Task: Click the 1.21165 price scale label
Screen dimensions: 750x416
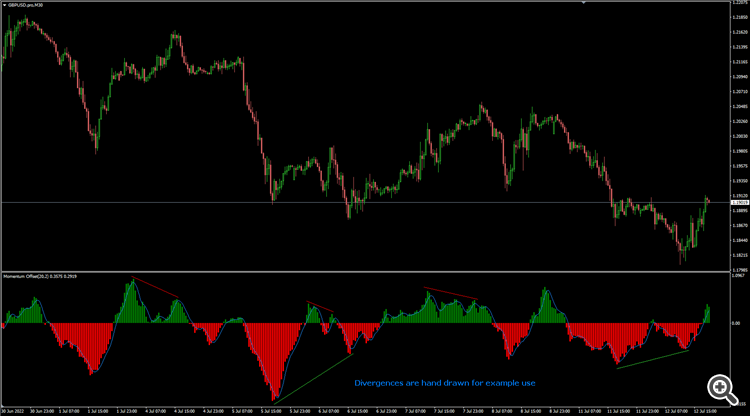Action: tap(739, 62)
